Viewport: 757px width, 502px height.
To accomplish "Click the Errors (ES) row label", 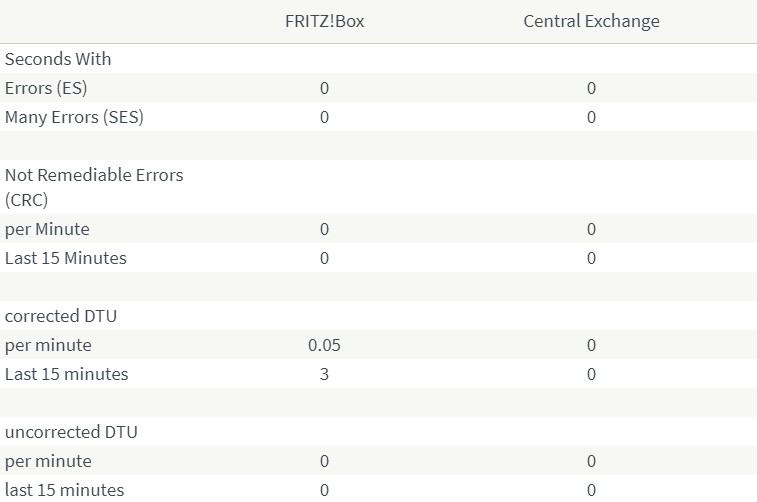I will (x=46, y=88).
